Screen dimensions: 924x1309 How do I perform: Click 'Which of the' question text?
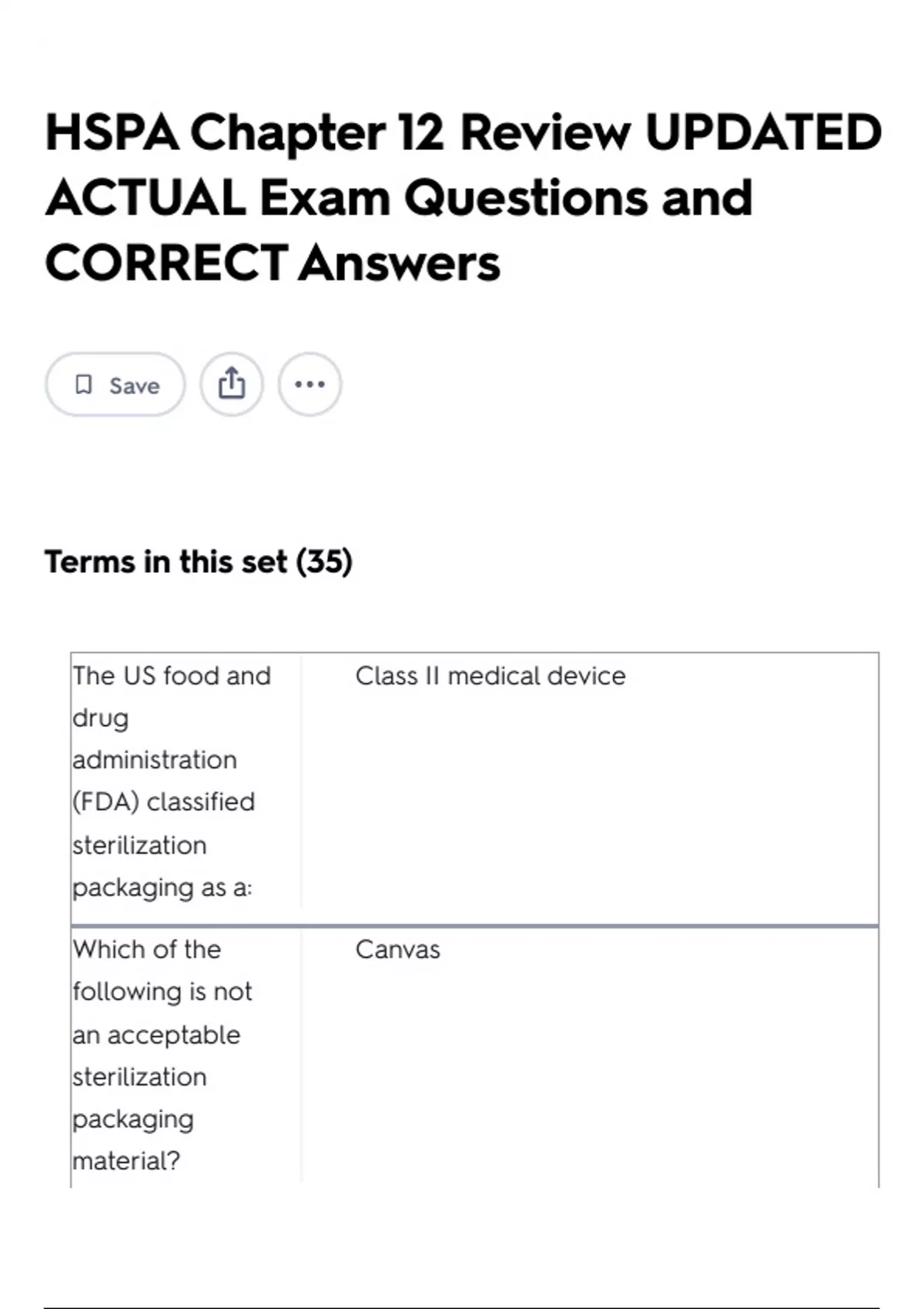pyautogui.click(x=147, y=949)
